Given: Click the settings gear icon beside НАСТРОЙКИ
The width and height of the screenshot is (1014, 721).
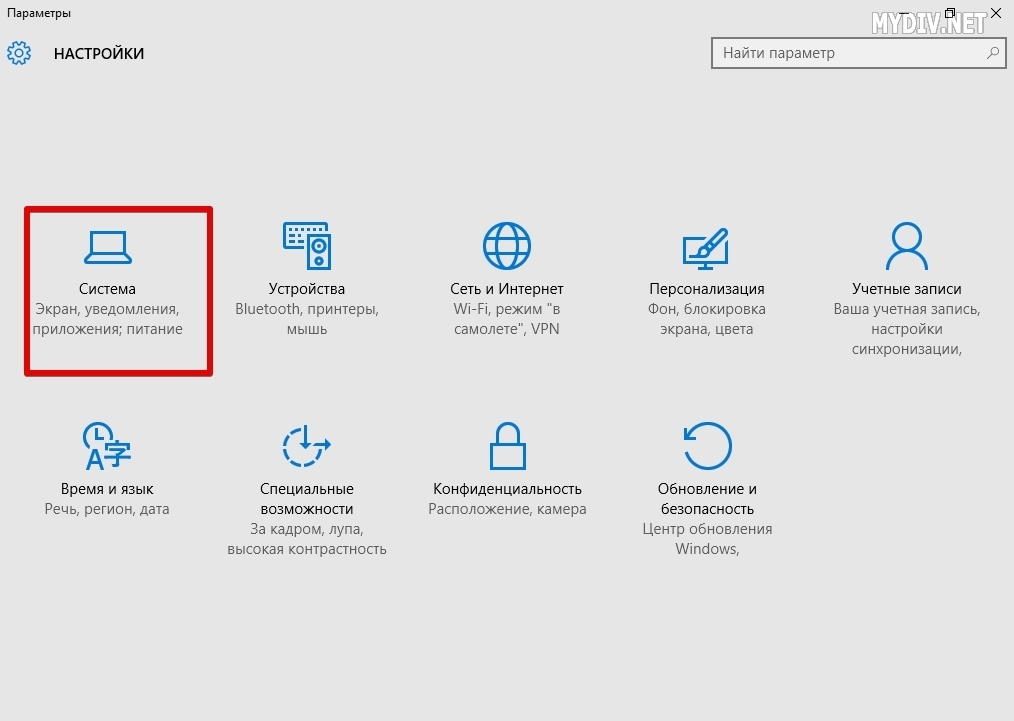Looking at the screenshot, I should point(20,53).
